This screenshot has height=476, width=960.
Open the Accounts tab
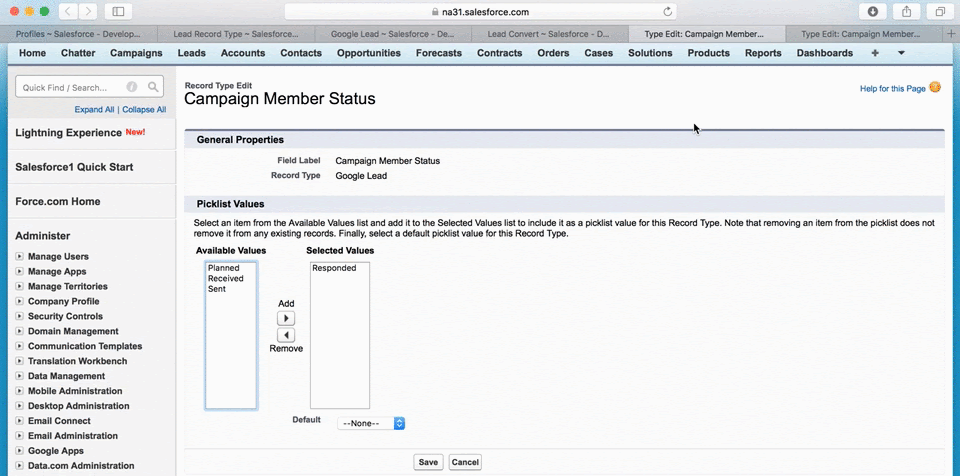click(x=243, y=53)
